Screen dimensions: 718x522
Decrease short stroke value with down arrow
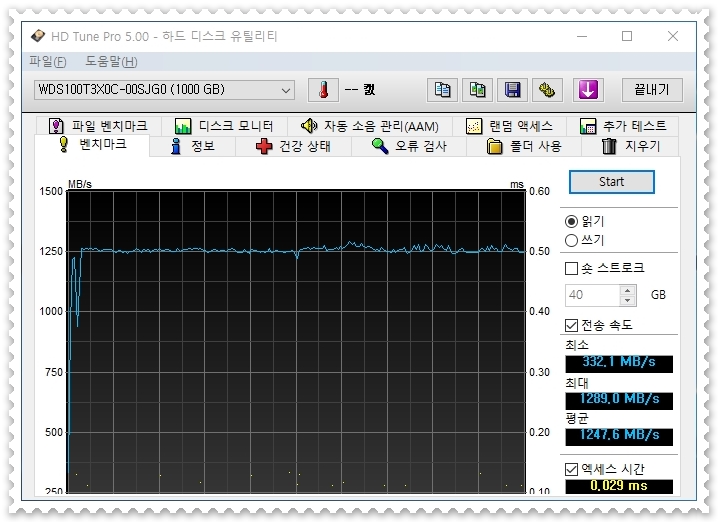tap(628, 300)
